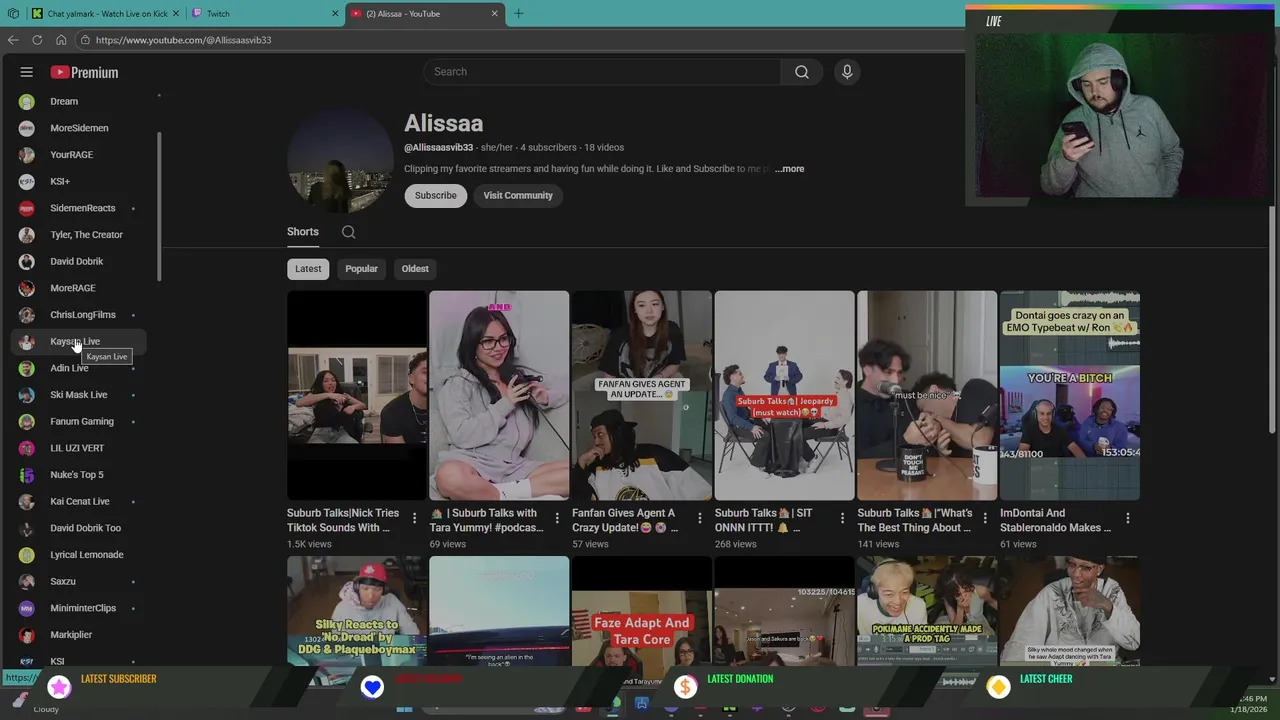Open options menu for SIT ONNN ITTT short
Screen dimensions: 1280x720
tap(842, 518)
